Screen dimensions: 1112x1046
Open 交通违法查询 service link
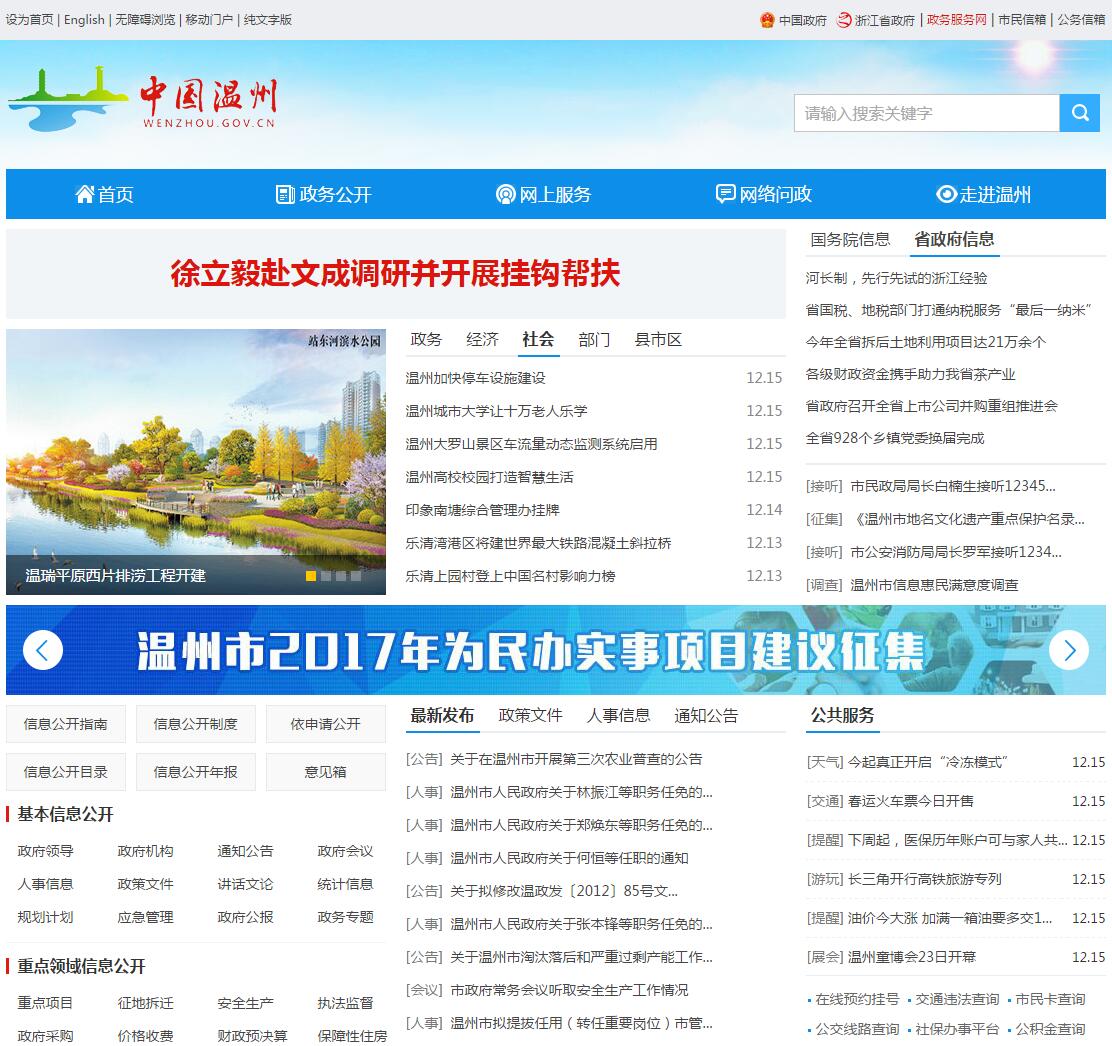(x=957, y=999)
